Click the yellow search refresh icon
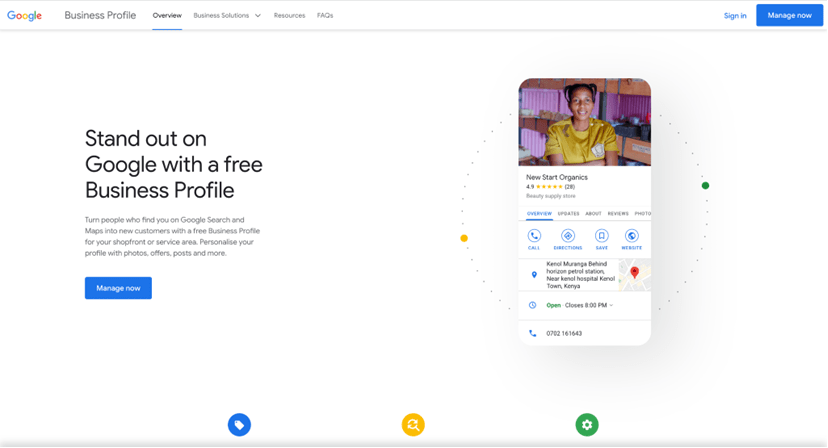Image resolution: width=828 pixels, height=448 pixels. click(x=413, y=425)
